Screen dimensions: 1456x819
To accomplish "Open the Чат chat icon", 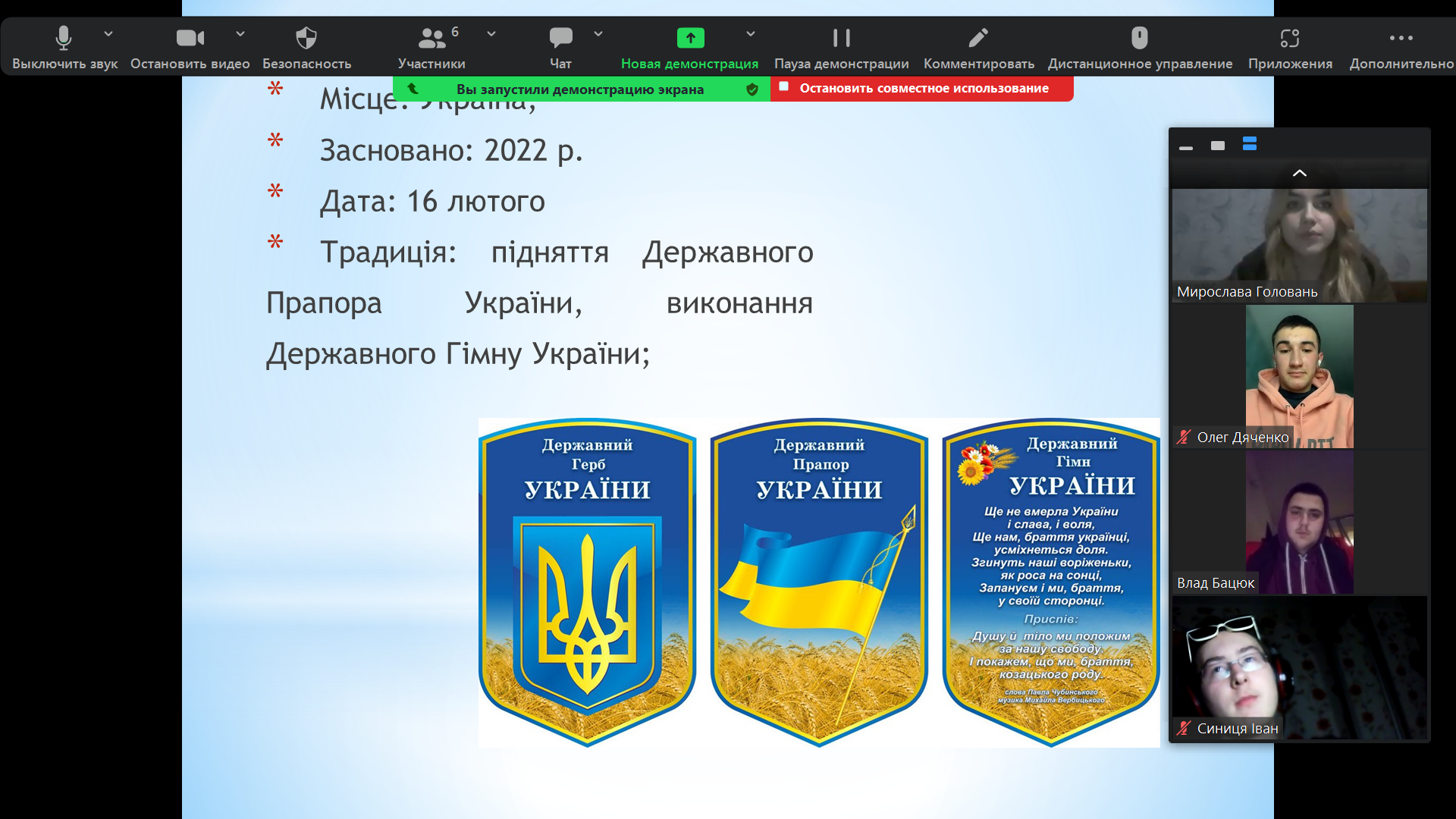I will coord(560,38).
